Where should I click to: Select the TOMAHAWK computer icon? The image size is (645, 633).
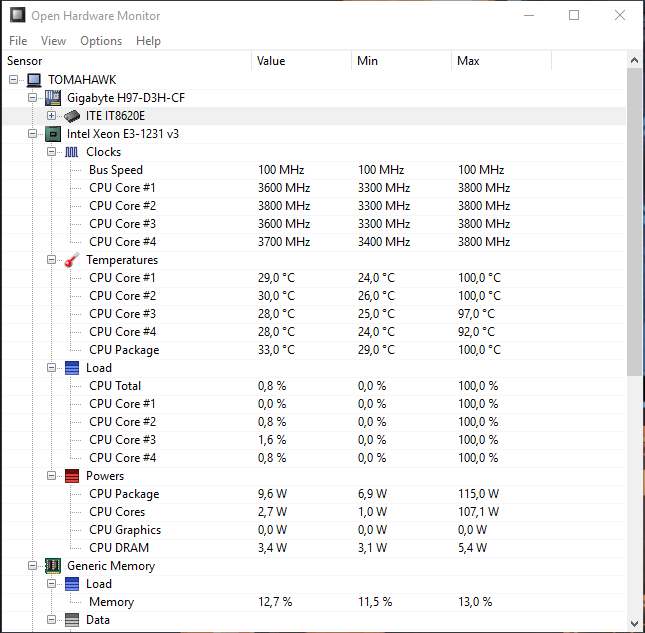(x=34, y=80)
